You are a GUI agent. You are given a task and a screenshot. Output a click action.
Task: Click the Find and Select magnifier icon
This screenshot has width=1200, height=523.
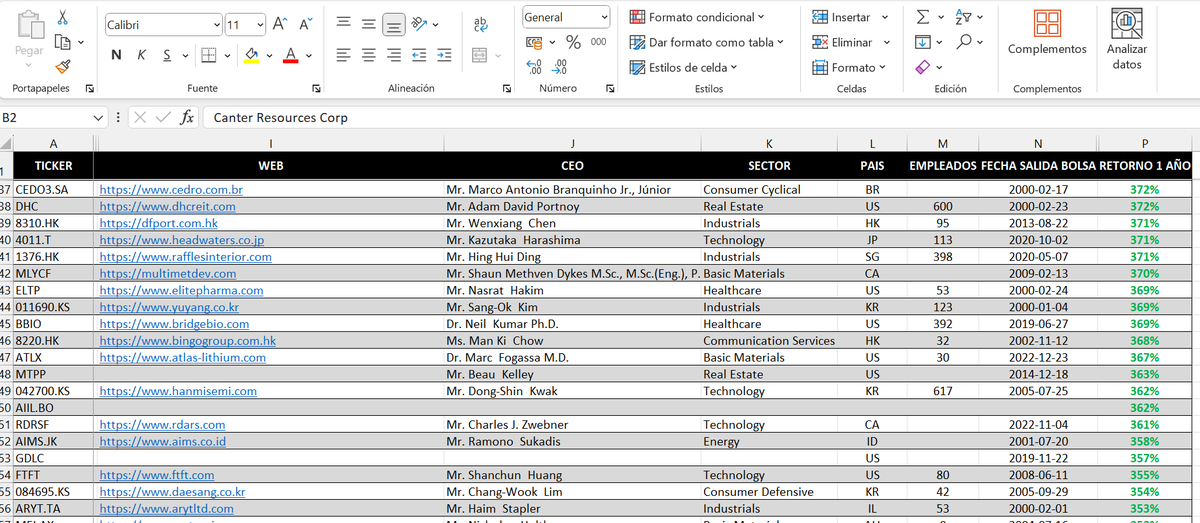[964, 42]
